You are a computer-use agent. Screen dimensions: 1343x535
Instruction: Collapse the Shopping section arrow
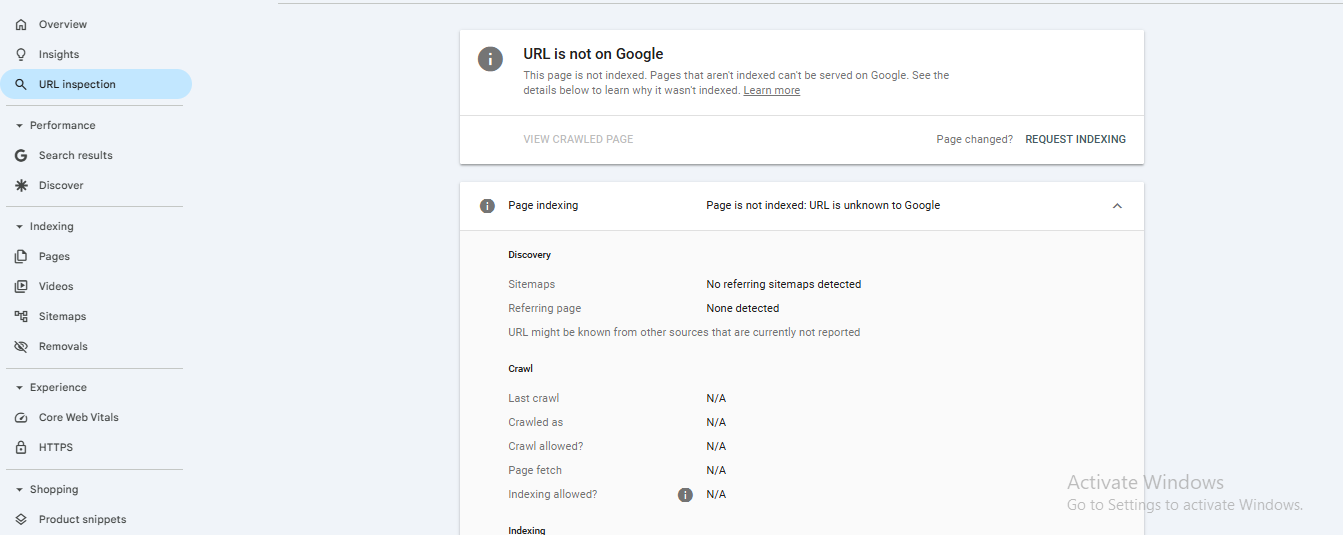[19, 490]
